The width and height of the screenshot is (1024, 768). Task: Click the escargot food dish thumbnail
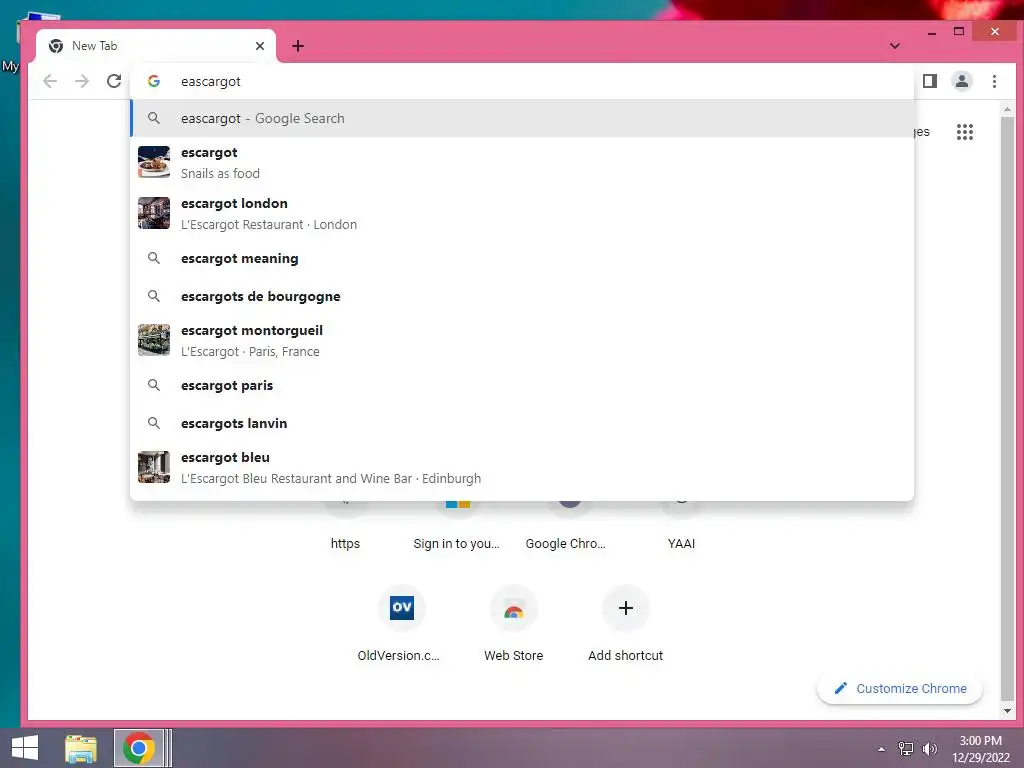click(x=154, y=162)
